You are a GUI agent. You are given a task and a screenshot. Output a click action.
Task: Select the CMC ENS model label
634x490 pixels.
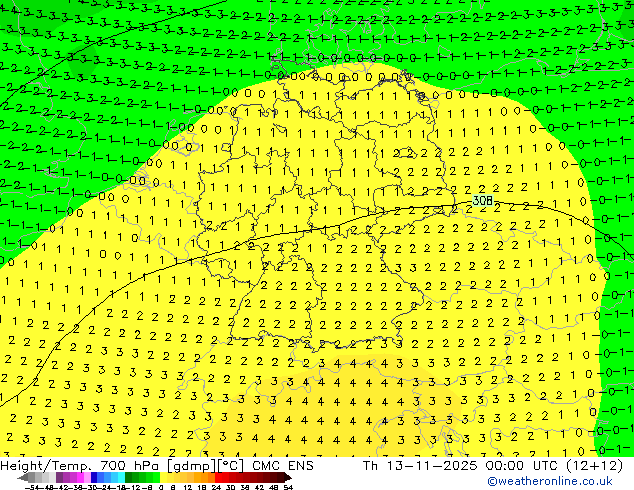[x=283, y=466]
